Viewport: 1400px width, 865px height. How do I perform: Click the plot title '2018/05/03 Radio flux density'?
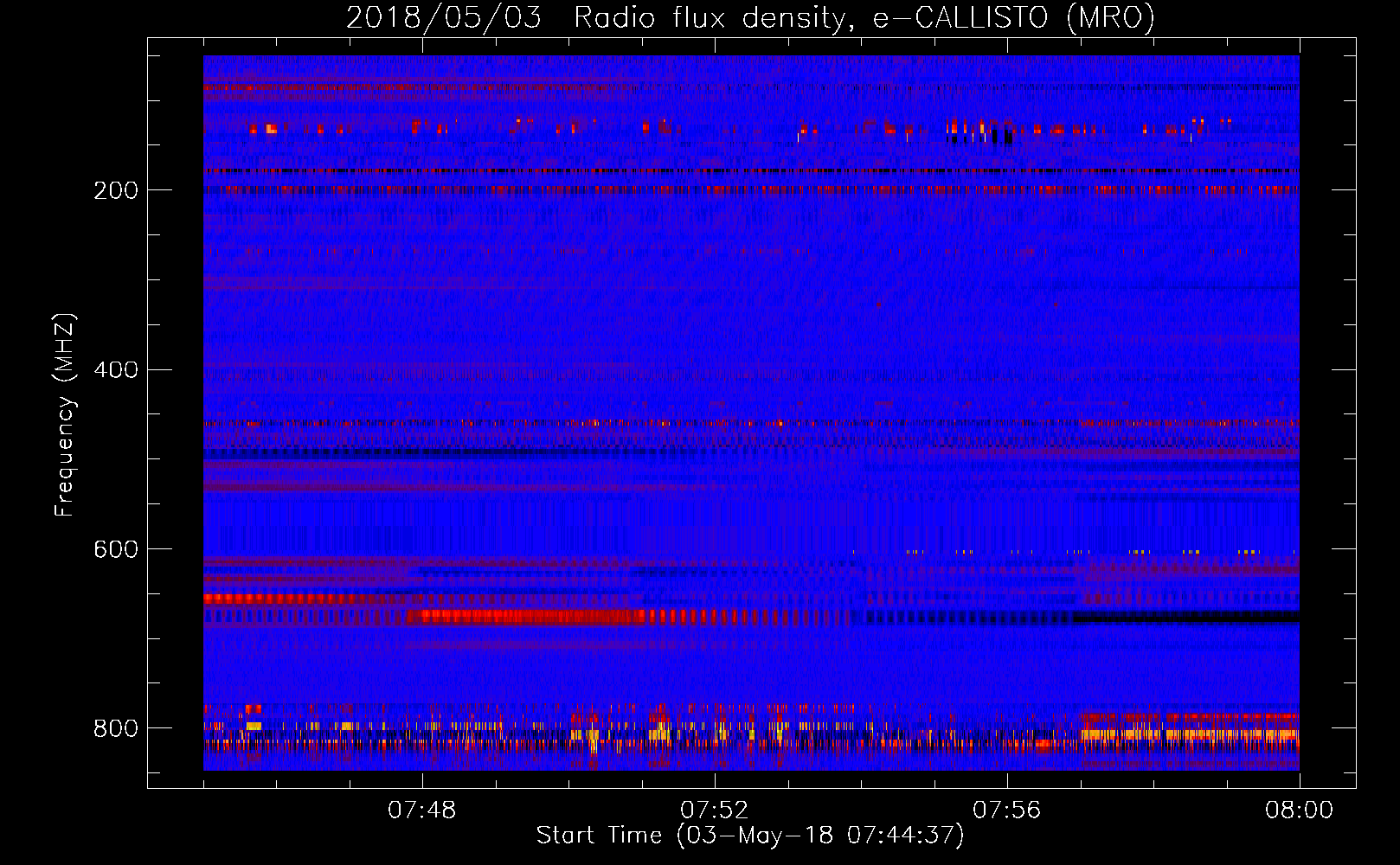click(751, 17)
